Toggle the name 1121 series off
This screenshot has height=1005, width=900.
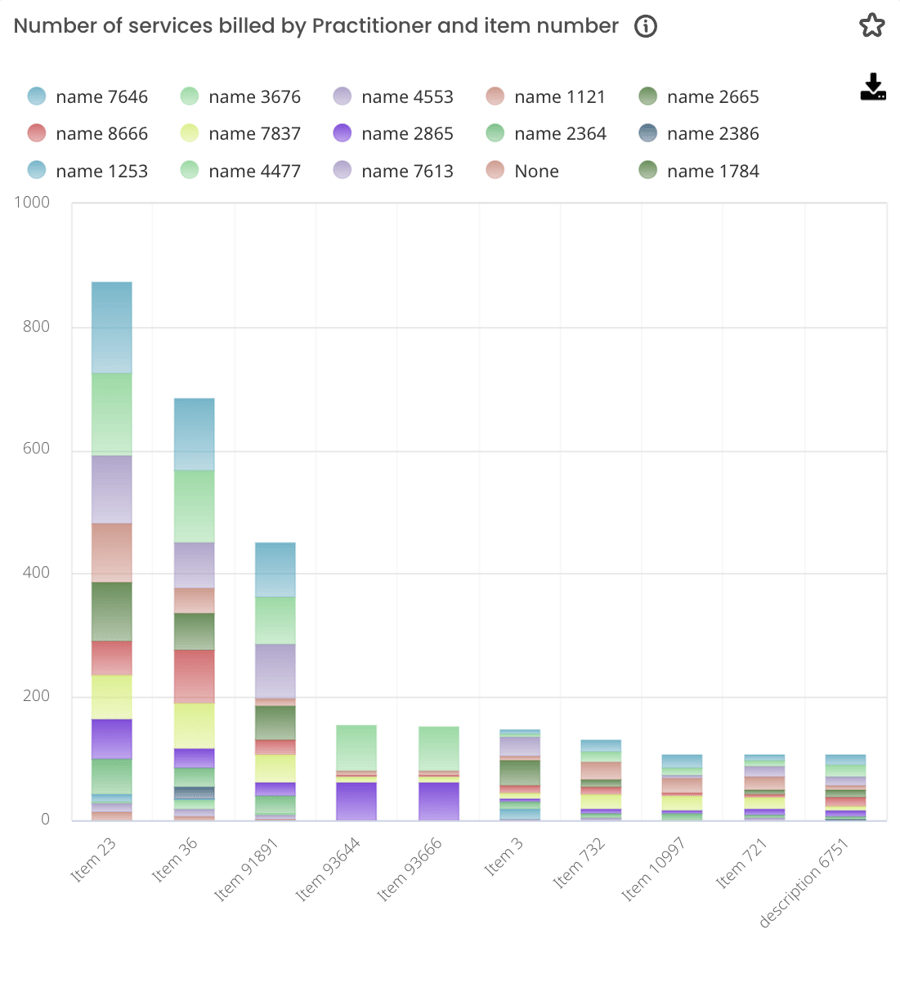click(x=496, y=97)
